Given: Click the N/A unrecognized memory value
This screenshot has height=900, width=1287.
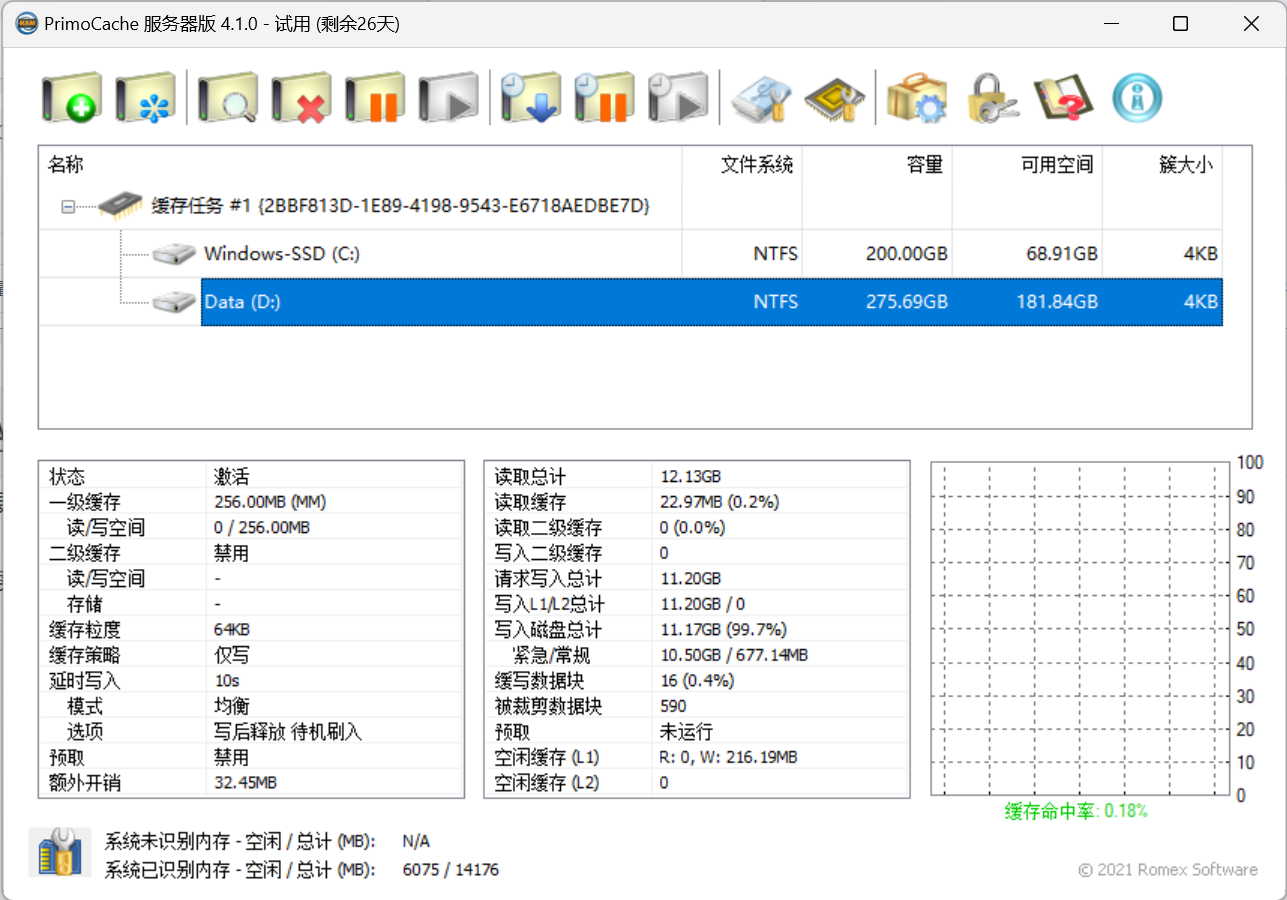Looking at the screenshot, I should 416,841.
